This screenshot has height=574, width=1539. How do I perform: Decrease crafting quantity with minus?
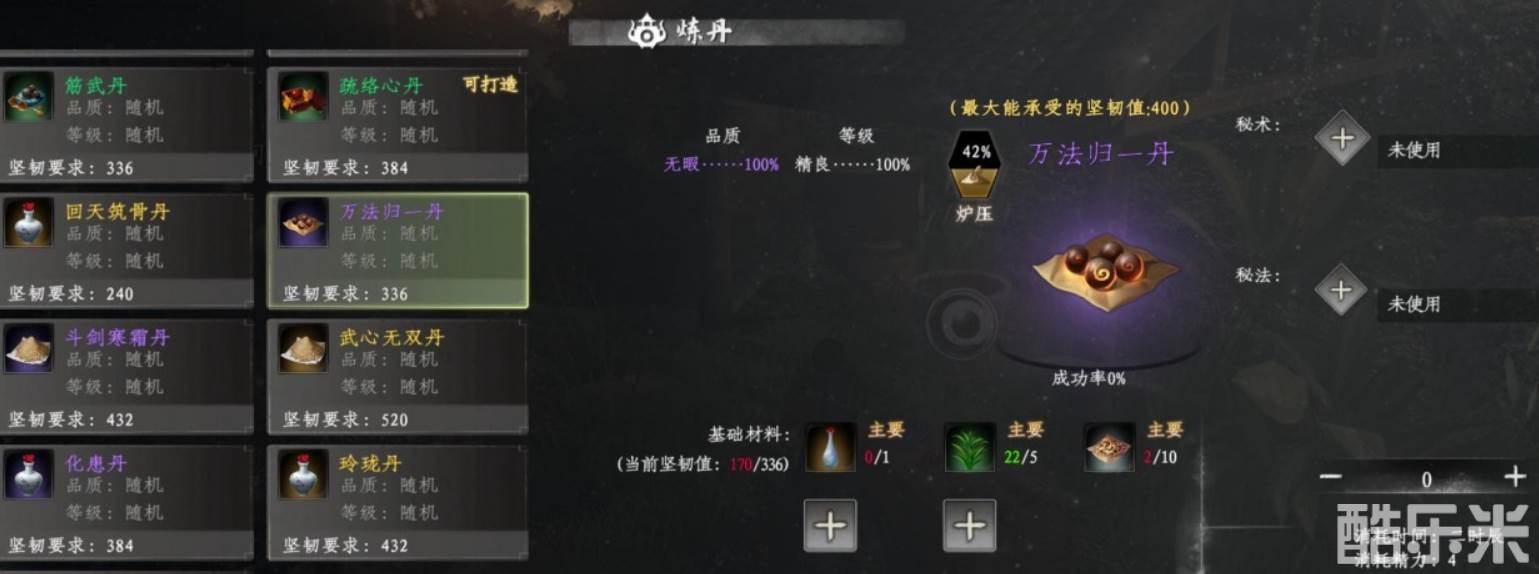pos(1330,478)
